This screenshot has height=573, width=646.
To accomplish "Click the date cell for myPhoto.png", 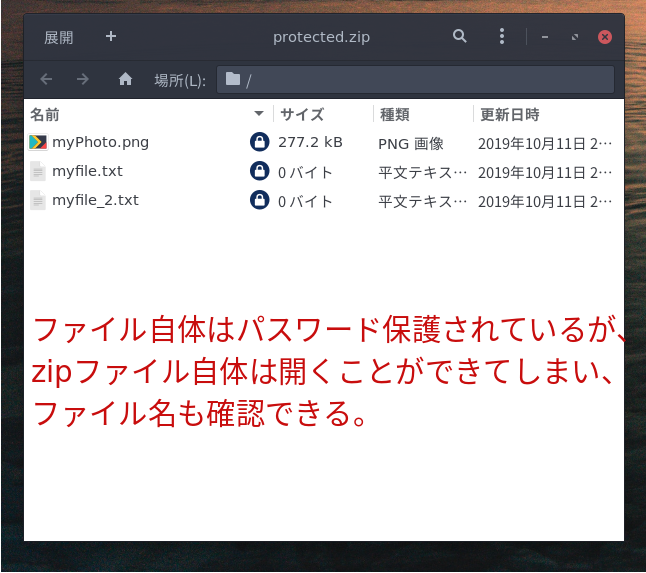I will [545, 144].
